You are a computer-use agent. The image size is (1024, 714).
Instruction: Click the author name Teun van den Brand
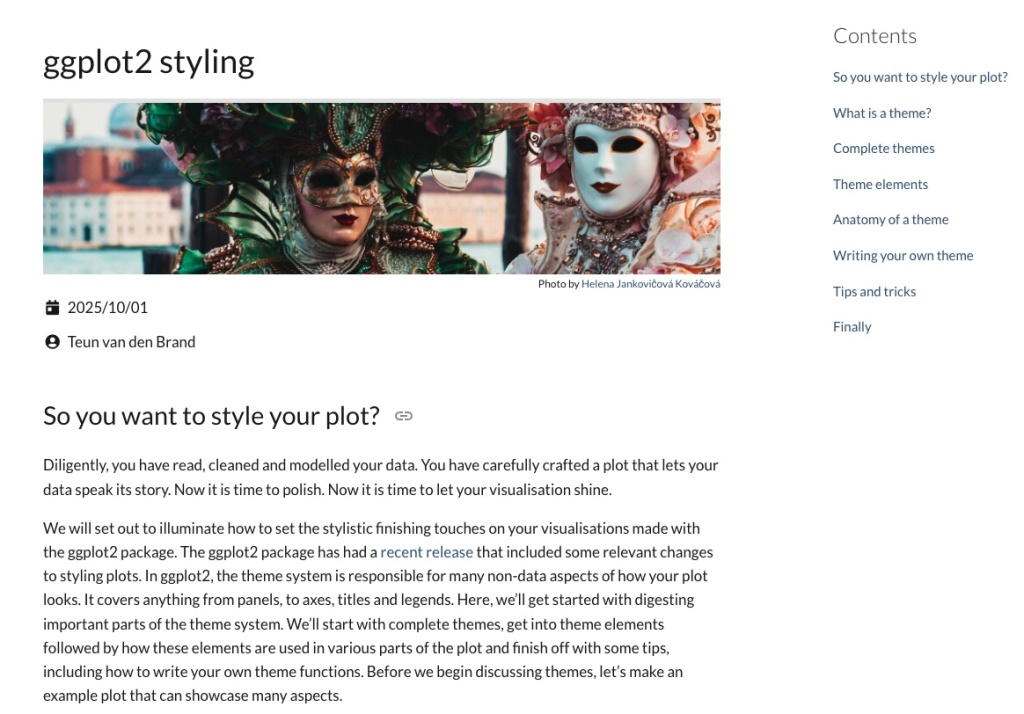[x=131, y=342]
